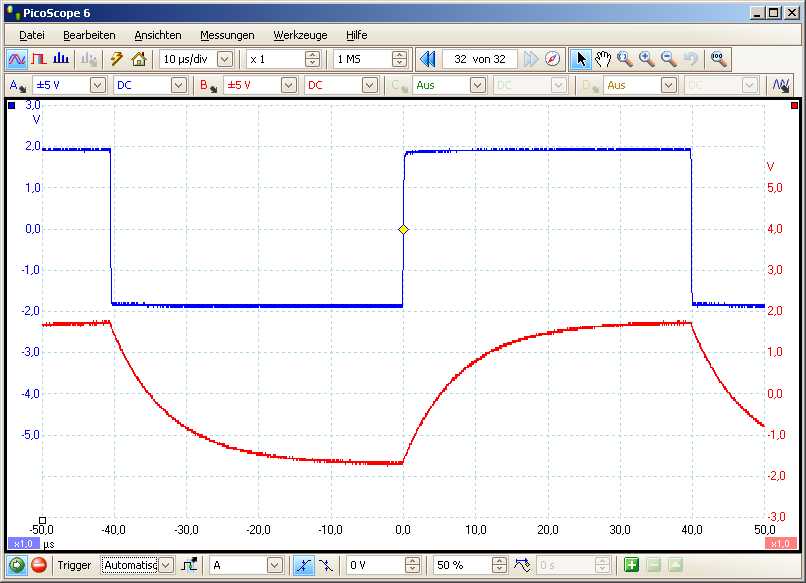Click the zoom-in magnifier

click(x=647, y=59)
